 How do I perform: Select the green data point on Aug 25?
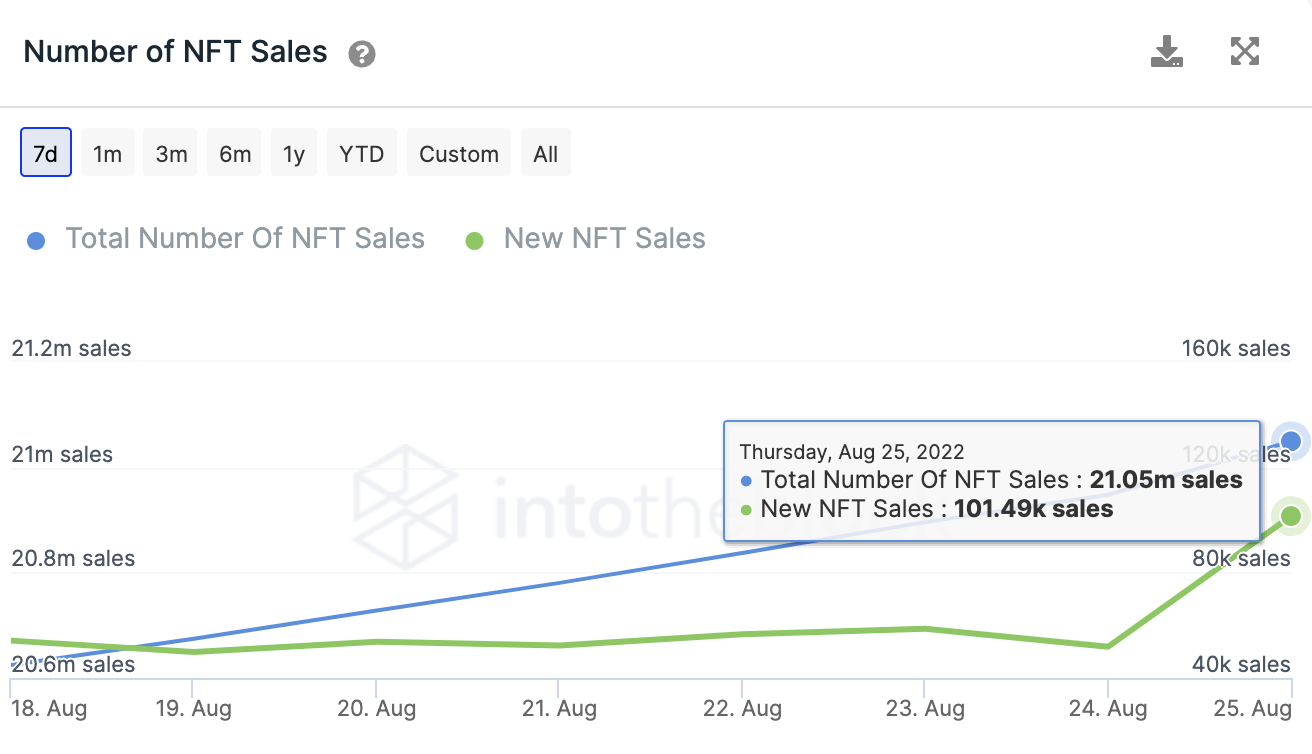(1289, 516)
